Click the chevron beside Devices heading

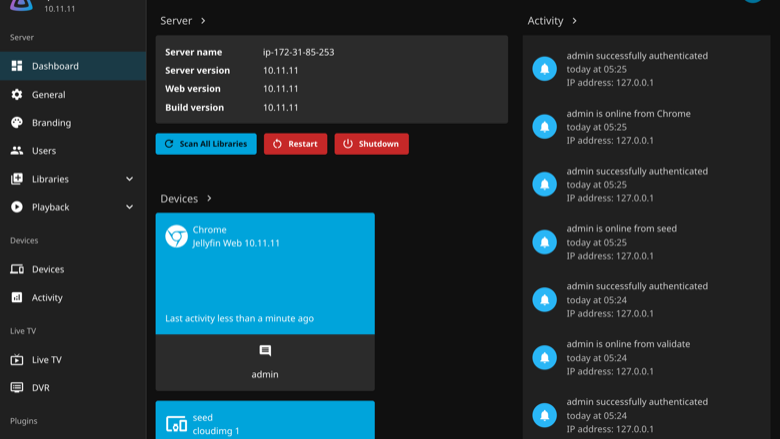coord(209,198)
